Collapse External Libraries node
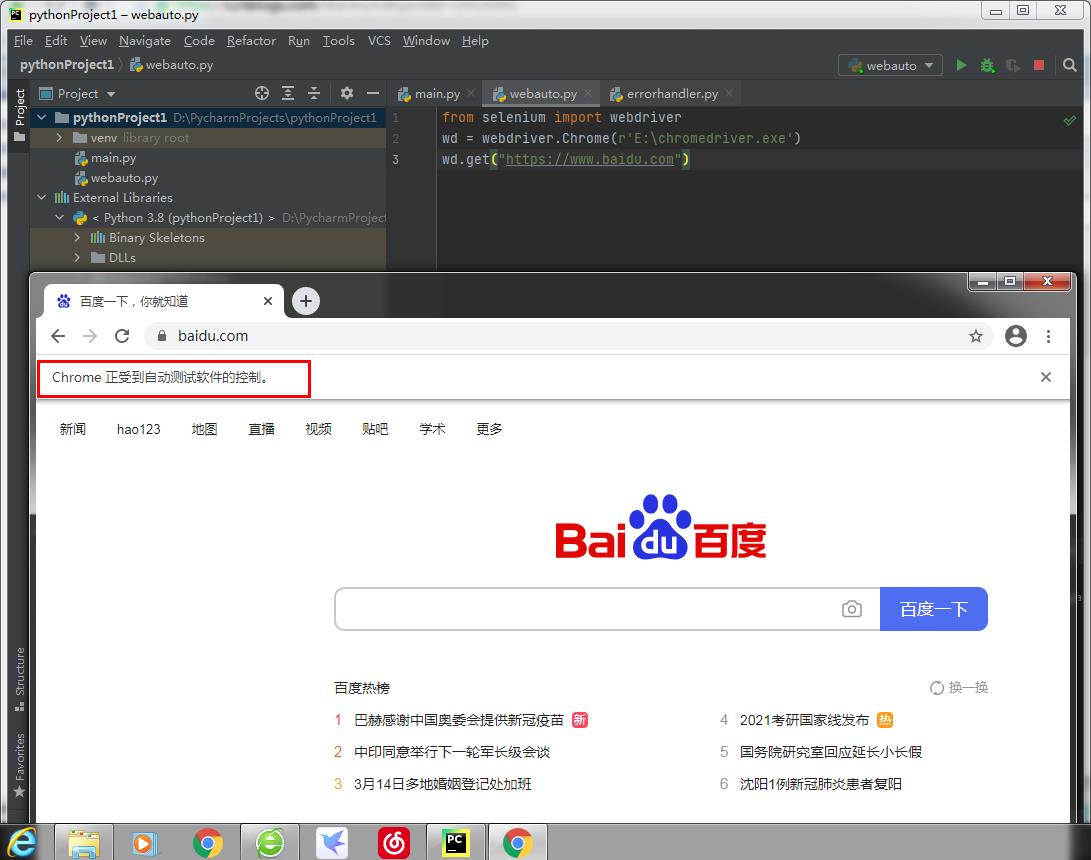Image resolution: width=1091 pixels, height=860 pixels. 42,198
